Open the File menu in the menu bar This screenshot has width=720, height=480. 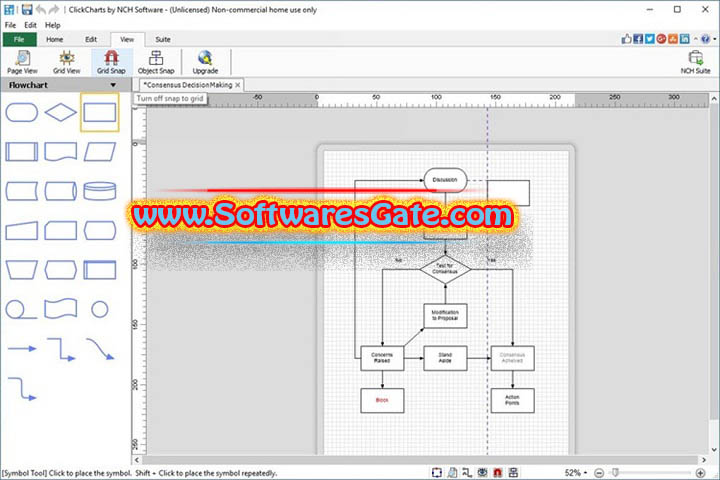pos(10,25)
